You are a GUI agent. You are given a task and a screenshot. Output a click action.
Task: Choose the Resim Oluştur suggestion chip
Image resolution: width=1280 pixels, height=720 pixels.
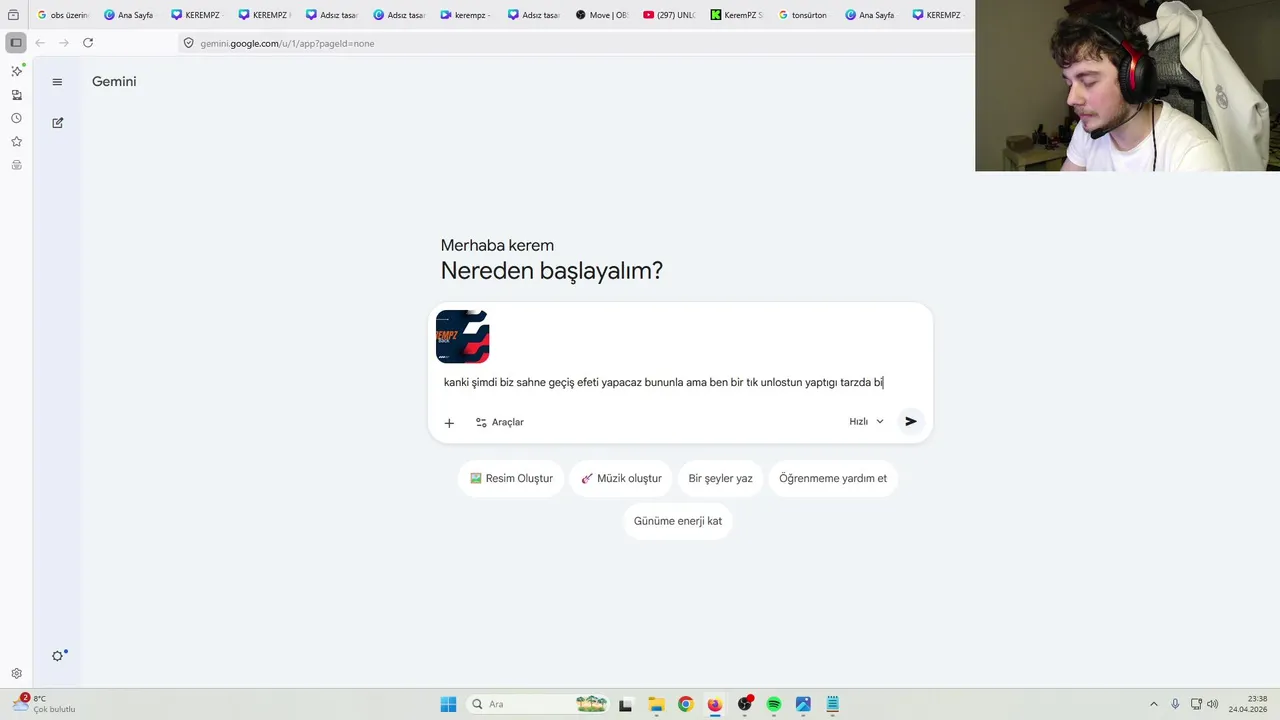[x=511, y=478]
